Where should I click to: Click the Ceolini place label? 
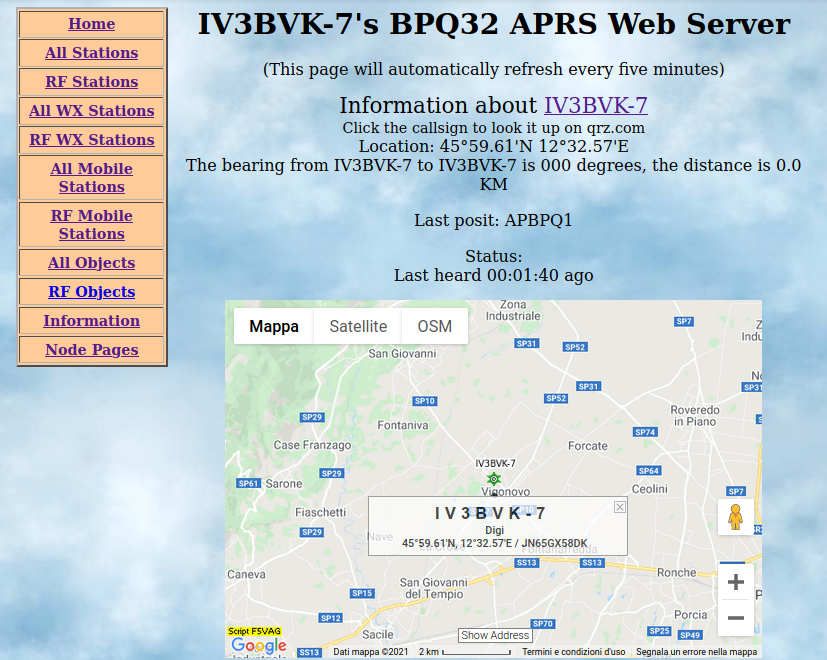[650, 489]
